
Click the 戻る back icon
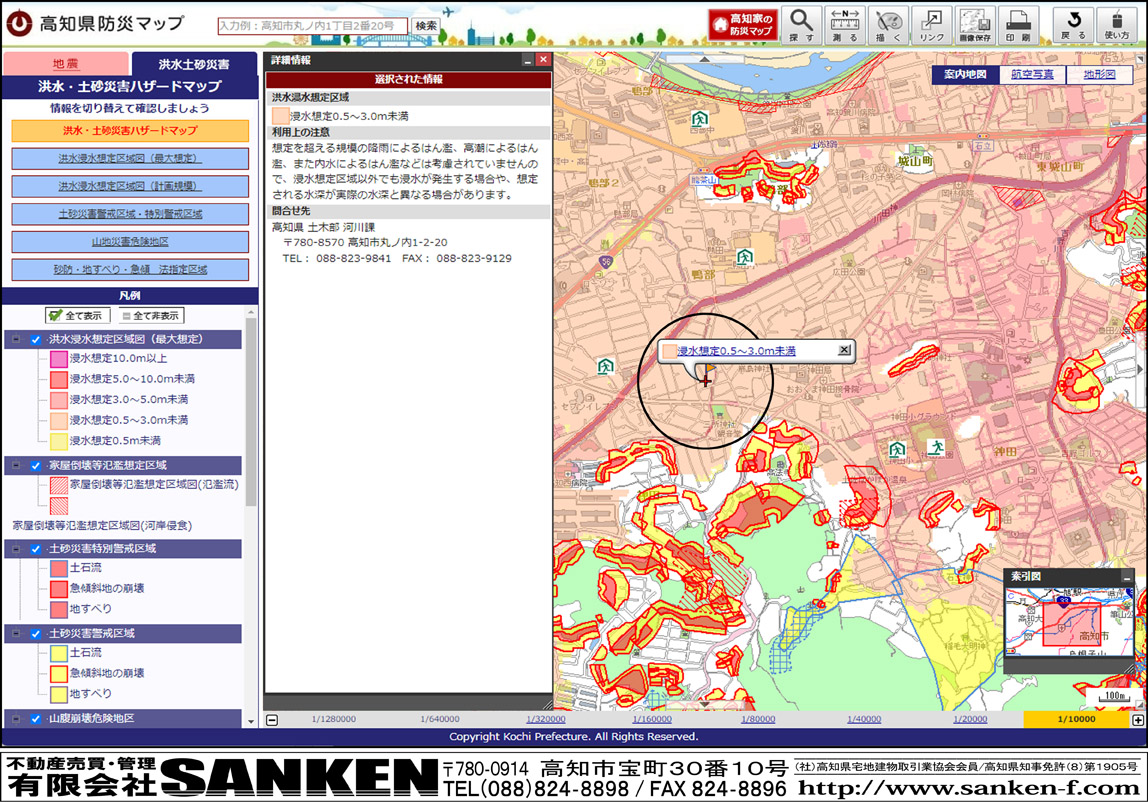pos(1073,25)
